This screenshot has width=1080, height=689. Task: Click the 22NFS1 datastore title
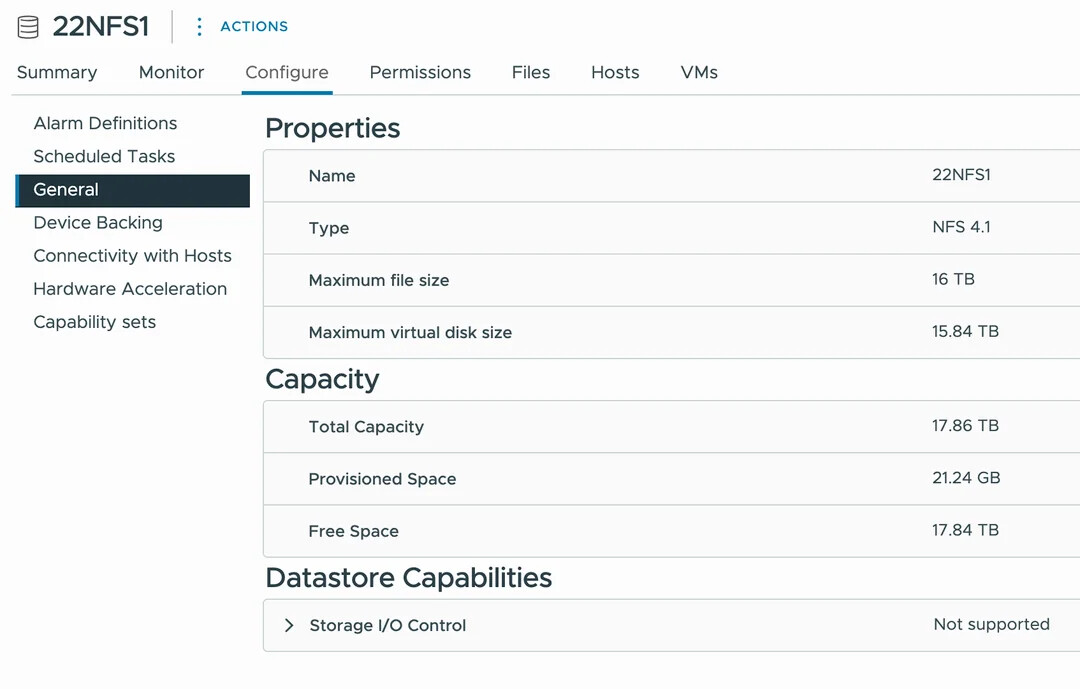pyautogui.click(x=101, y=27)
